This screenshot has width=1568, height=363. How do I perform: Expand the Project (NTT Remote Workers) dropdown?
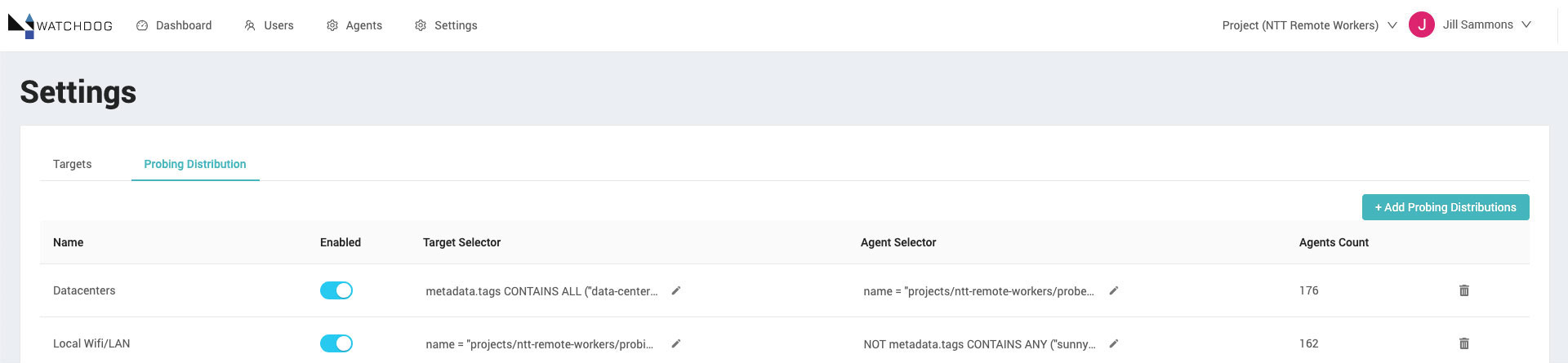coord(1309,25)
